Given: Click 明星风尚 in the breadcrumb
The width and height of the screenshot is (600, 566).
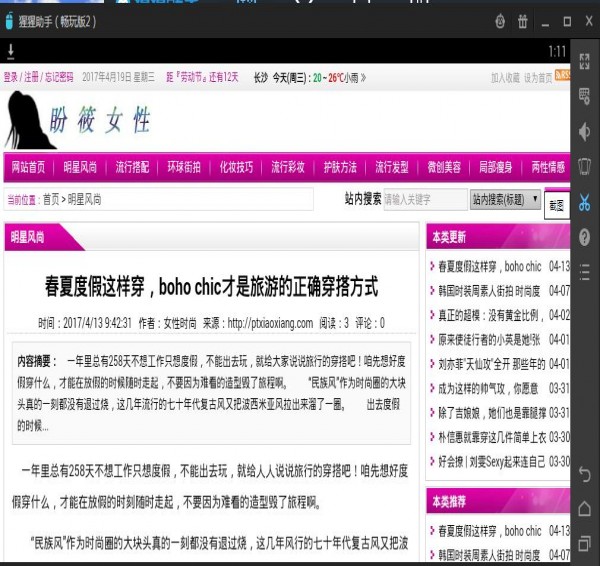Looking at the screenshot, I should click(x=85, y=199).
